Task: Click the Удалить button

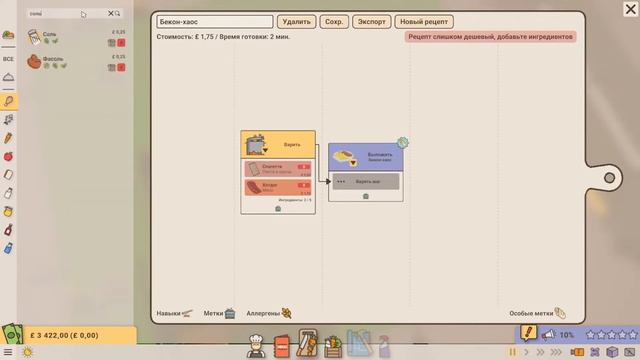Action: 297,22
